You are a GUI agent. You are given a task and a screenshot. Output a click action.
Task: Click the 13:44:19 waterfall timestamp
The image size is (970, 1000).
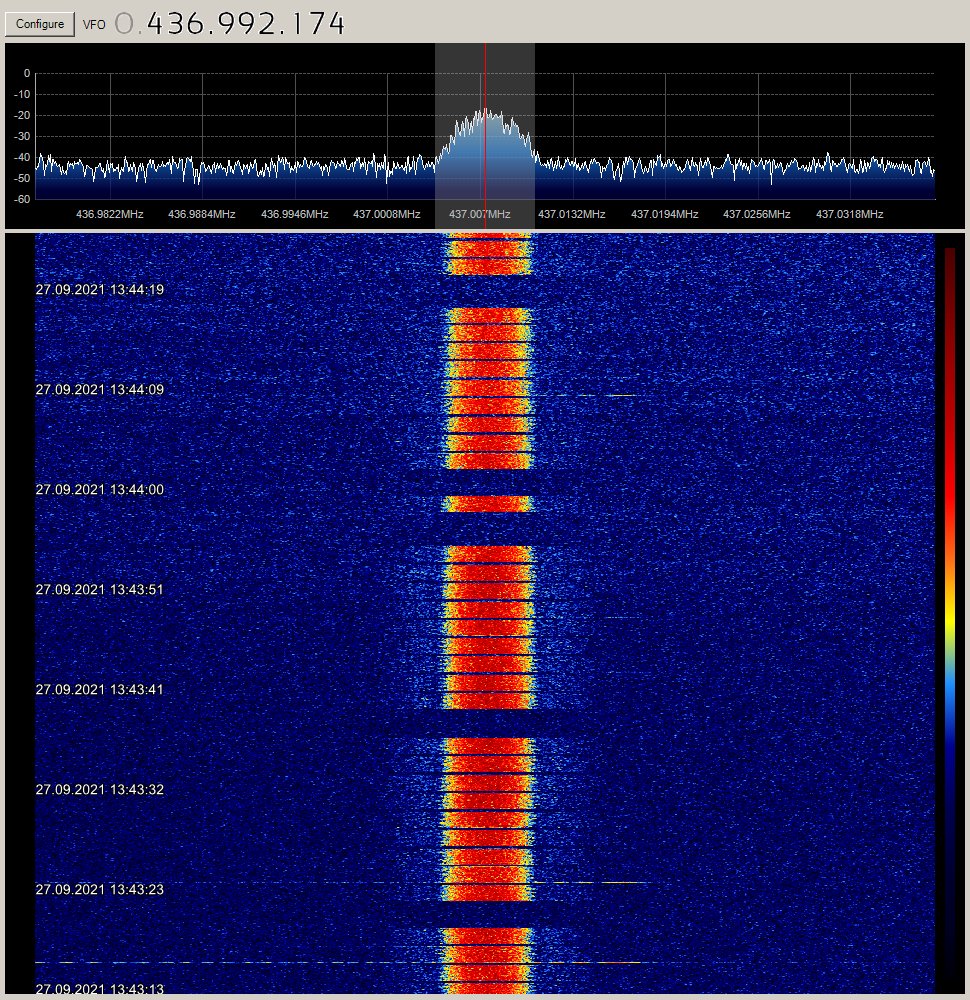click(99, 290)
